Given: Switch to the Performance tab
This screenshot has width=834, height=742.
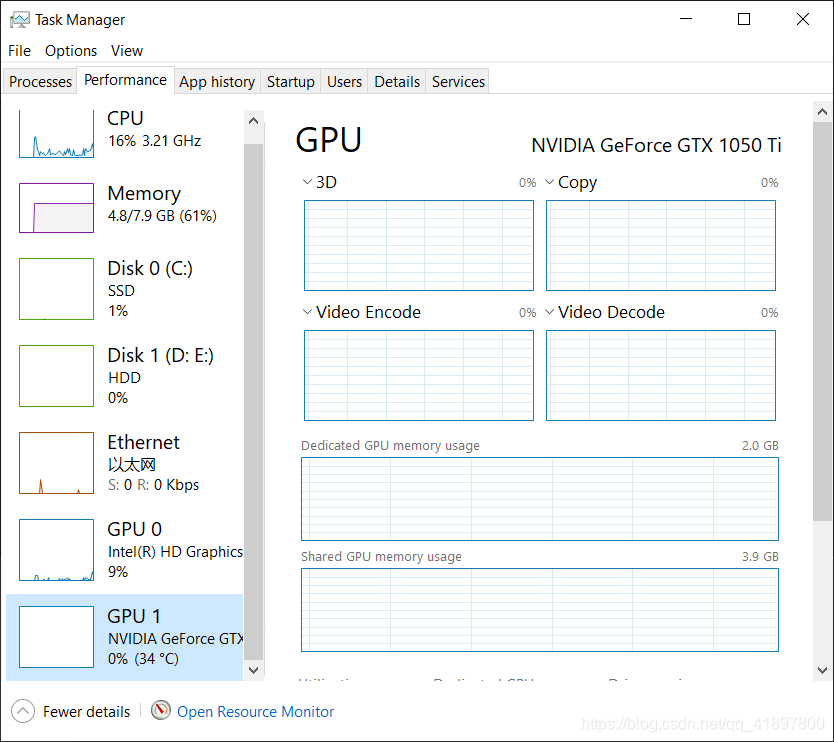Looking at the screenshot, I should [126, 80].
